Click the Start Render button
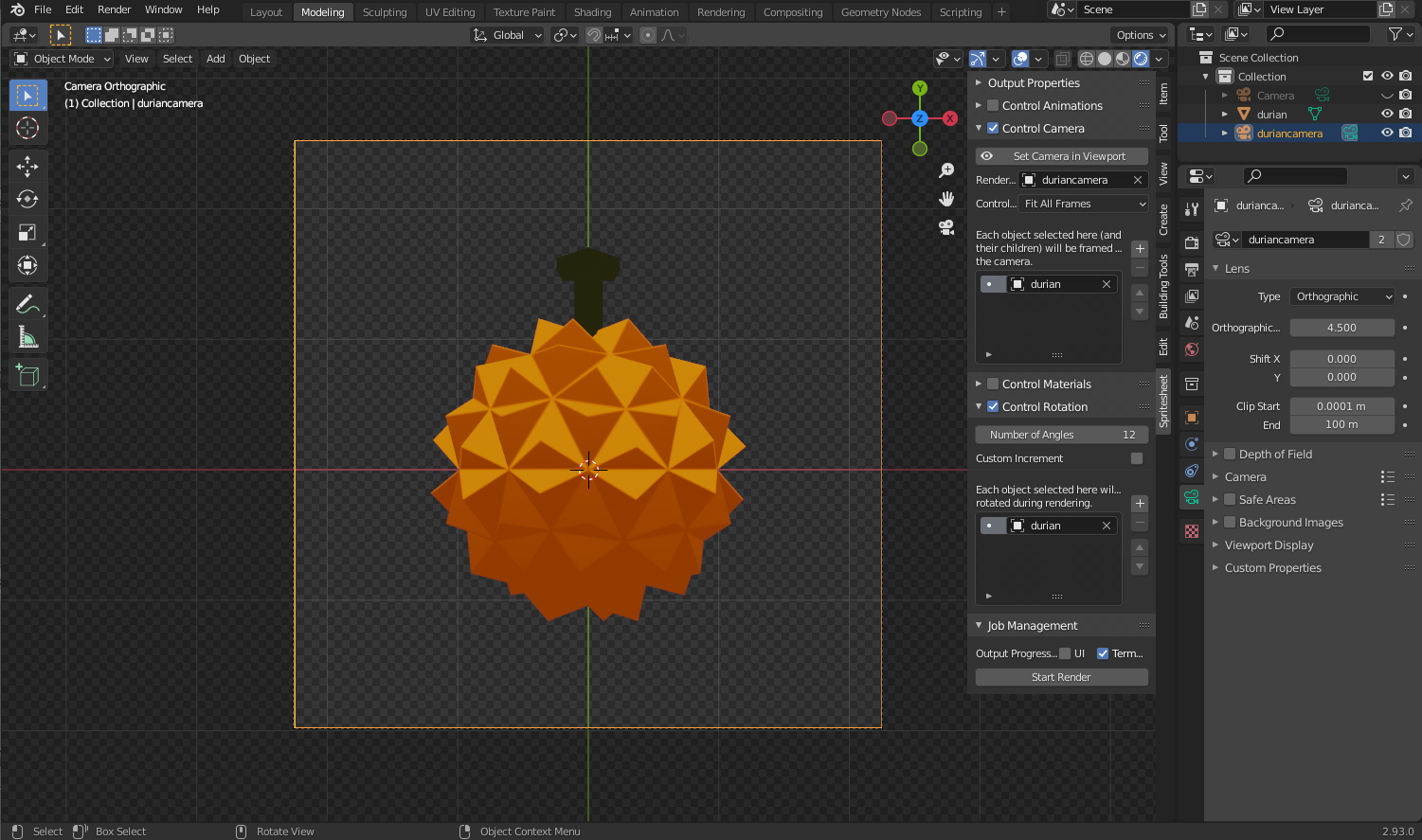Screen dimensions: 1422x840 [1061, 677]
